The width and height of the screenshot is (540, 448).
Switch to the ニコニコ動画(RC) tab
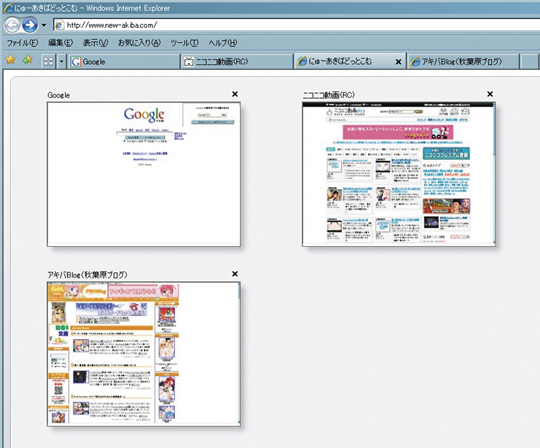coord(237,62)
